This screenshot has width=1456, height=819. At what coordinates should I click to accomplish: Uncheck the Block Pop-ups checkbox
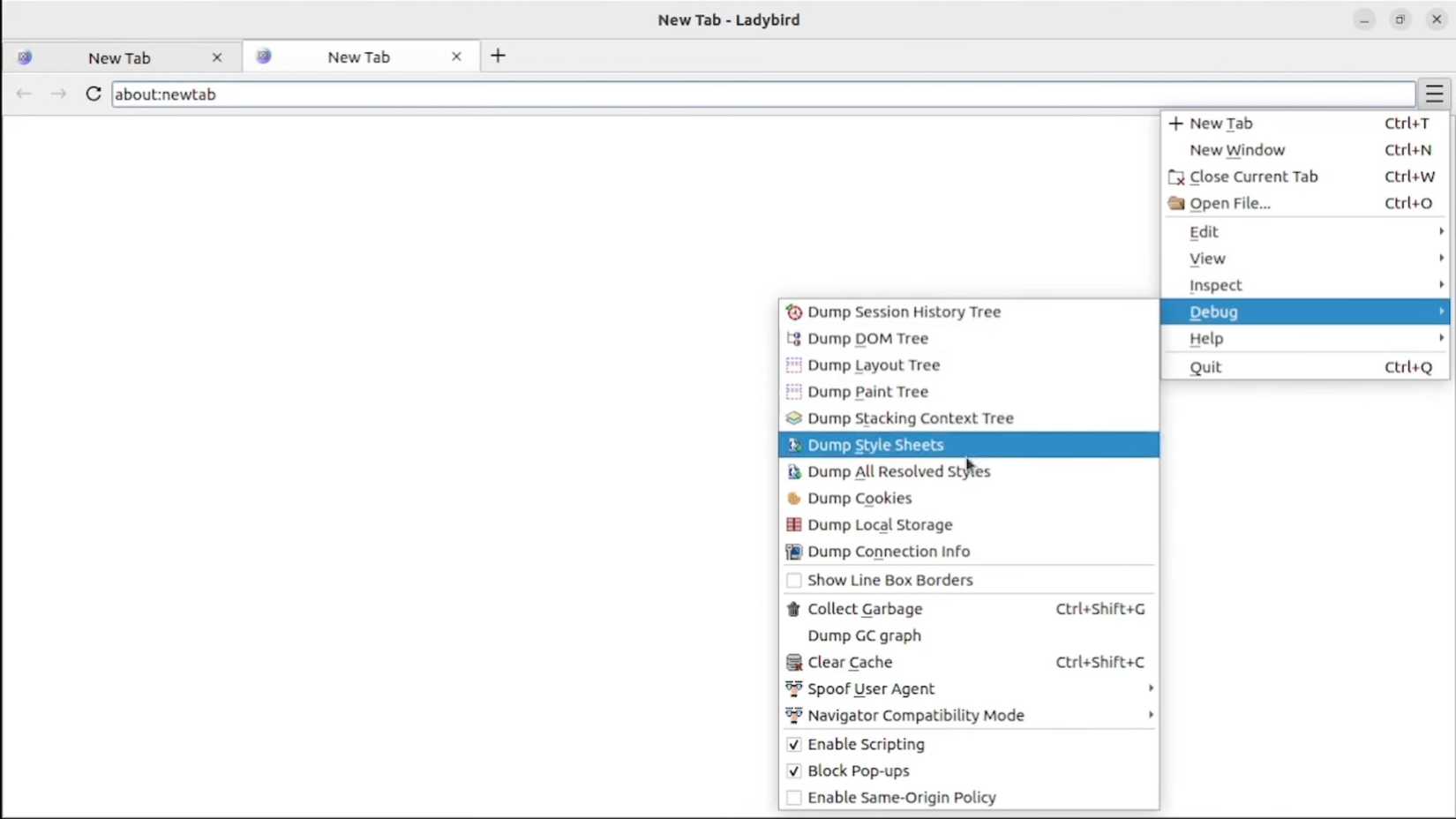tap(793, 771)
